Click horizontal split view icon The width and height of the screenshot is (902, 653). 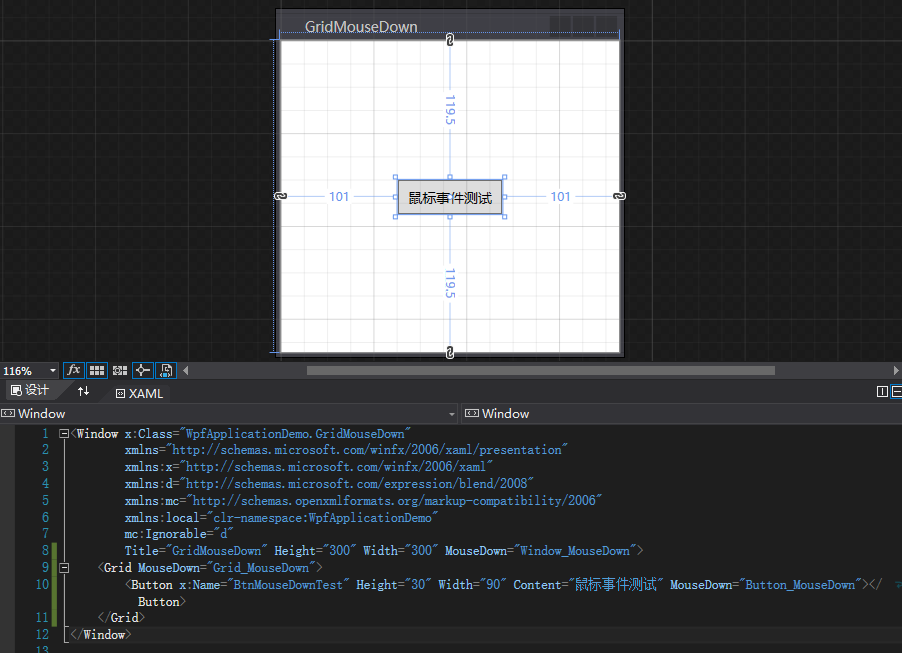click(x=896, y=392)
